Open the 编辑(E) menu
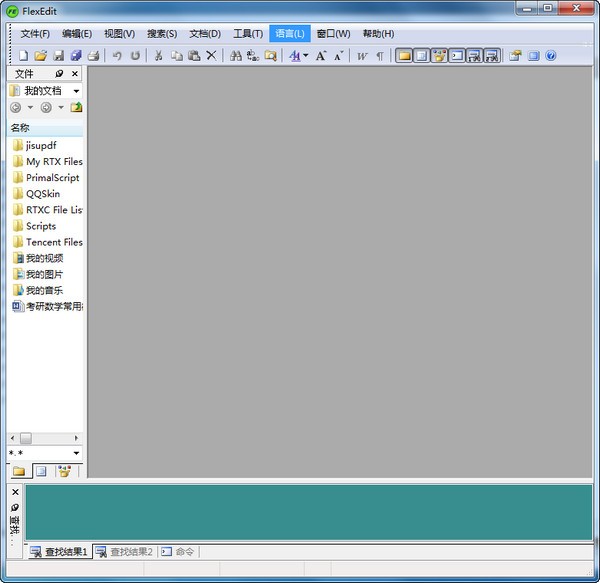The image size is (600, 583). (77, 34)
